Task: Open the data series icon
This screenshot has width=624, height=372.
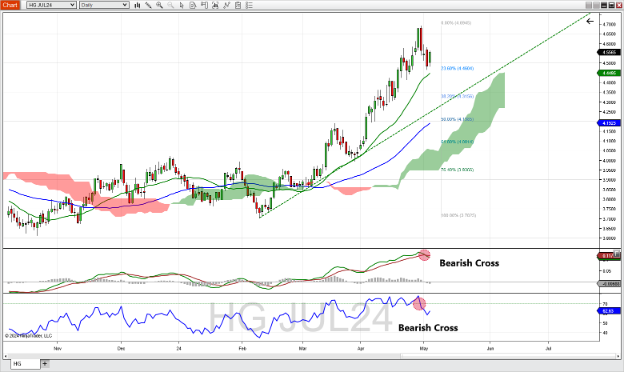Action: point(193,5)
